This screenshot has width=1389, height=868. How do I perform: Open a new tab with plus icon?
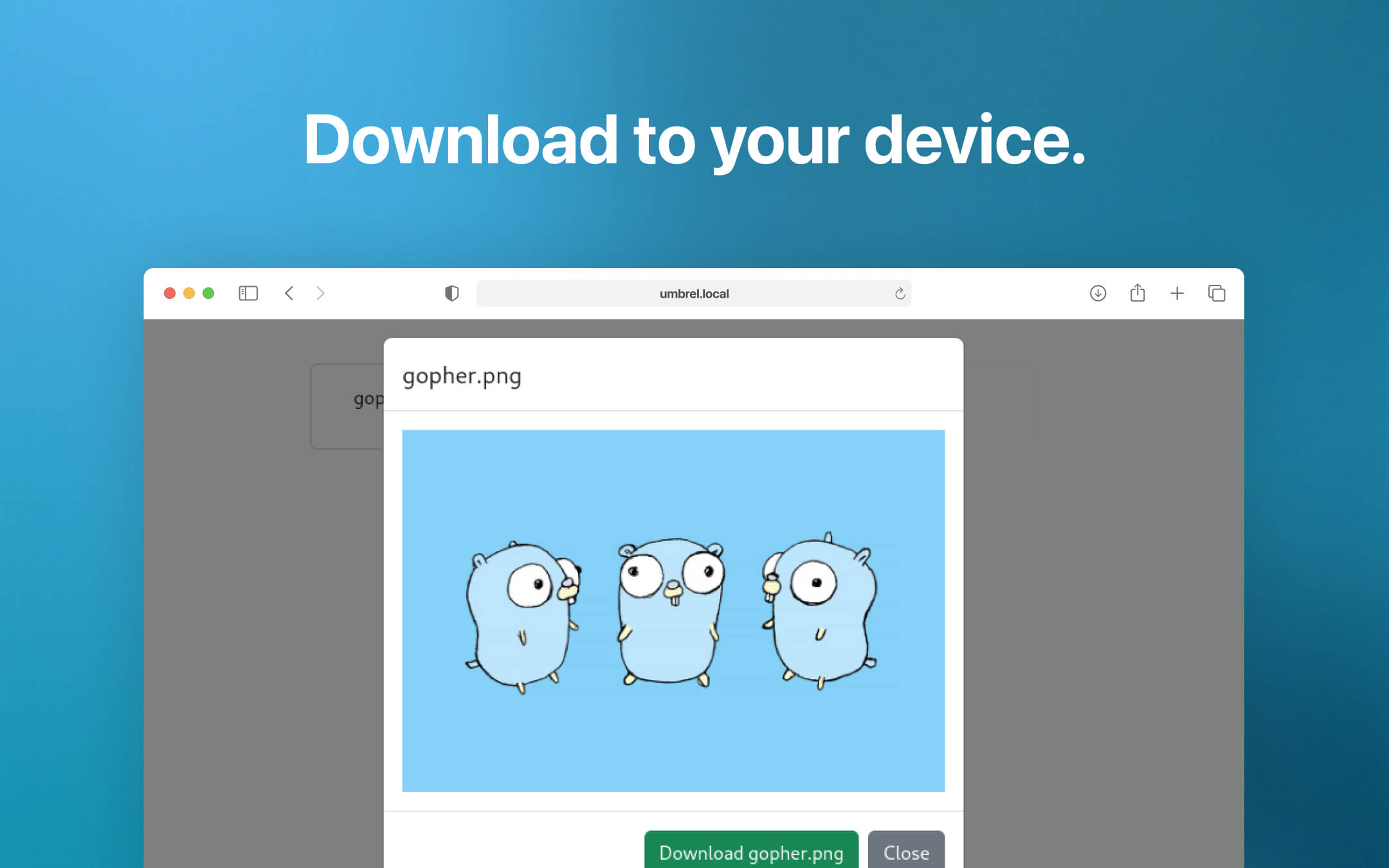pyautogui.click(x=1177, y=293)
